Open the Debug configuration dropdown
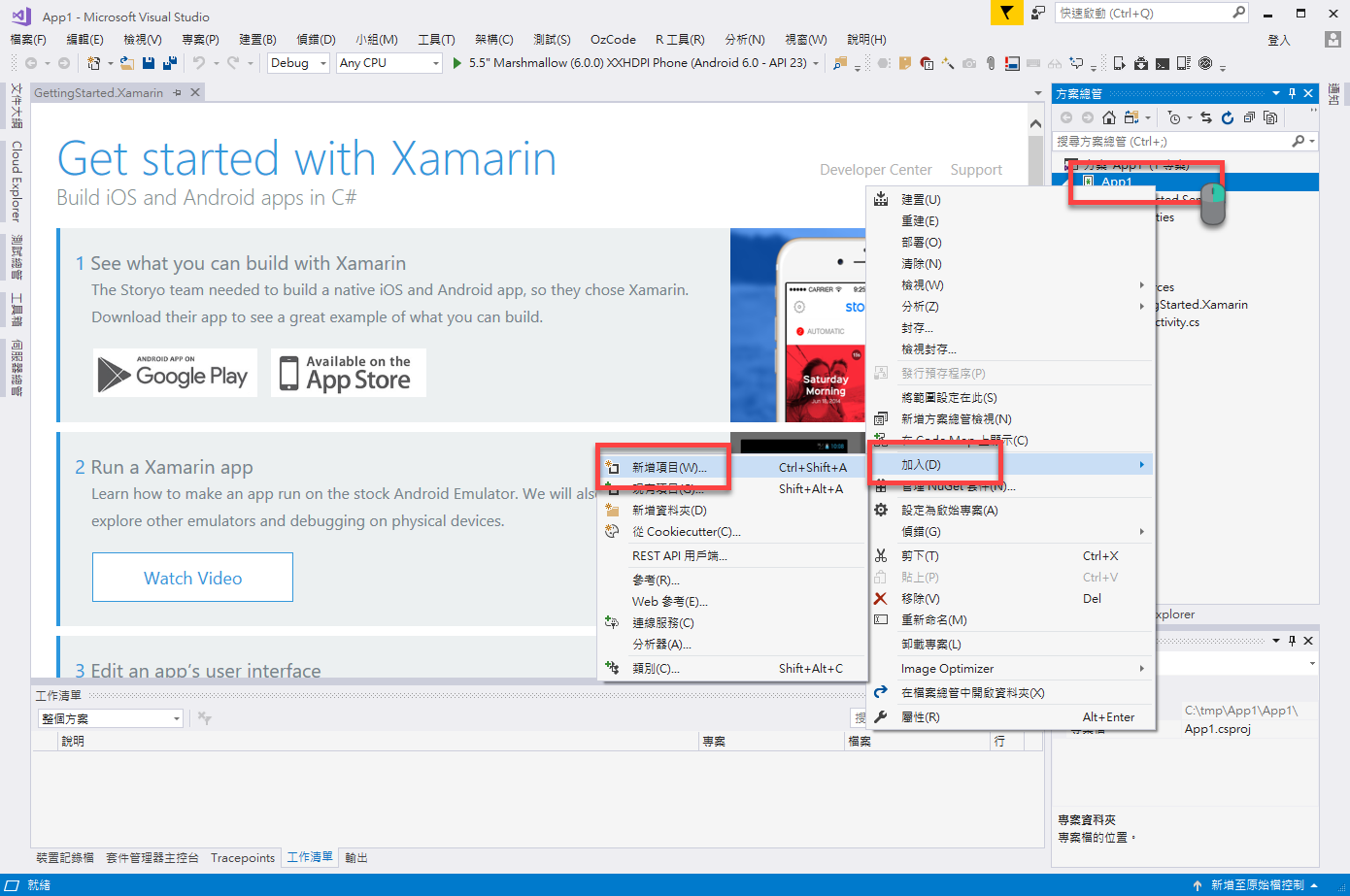Viewport: 1350px width, 896px height. point(298,63)
